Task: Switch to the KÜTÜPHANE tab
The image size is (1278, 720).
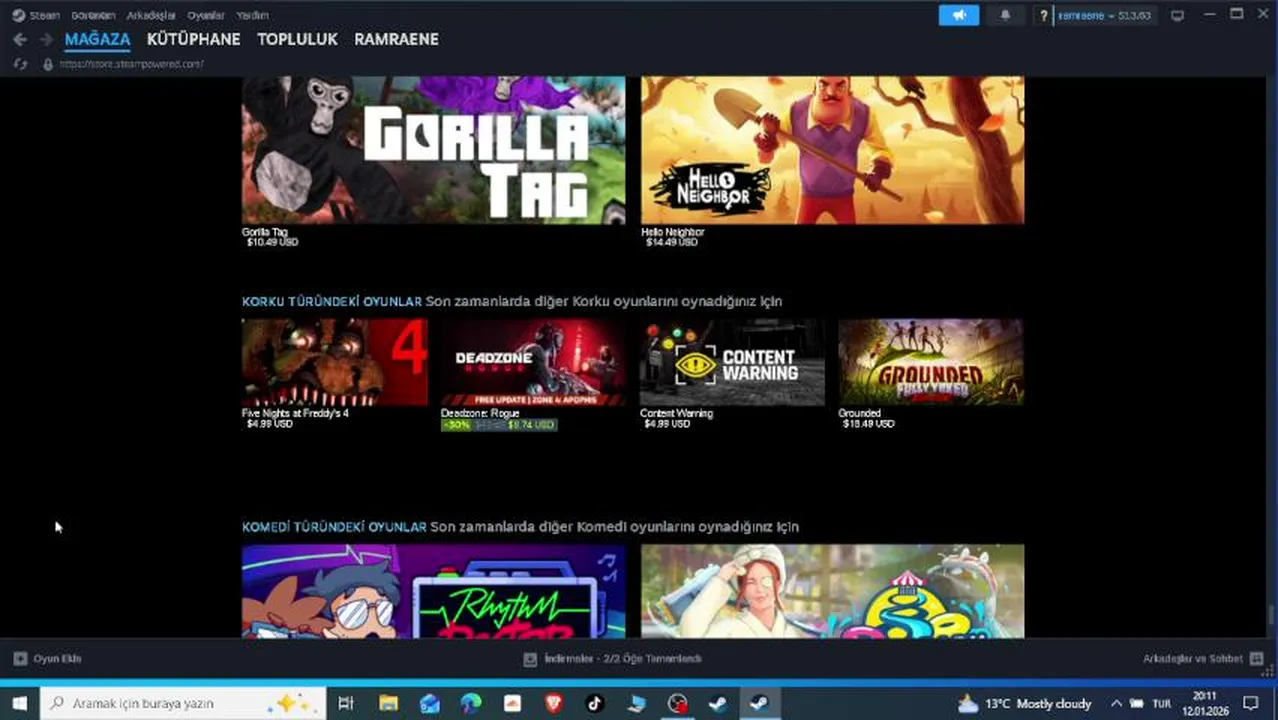Action: (193, 39)
